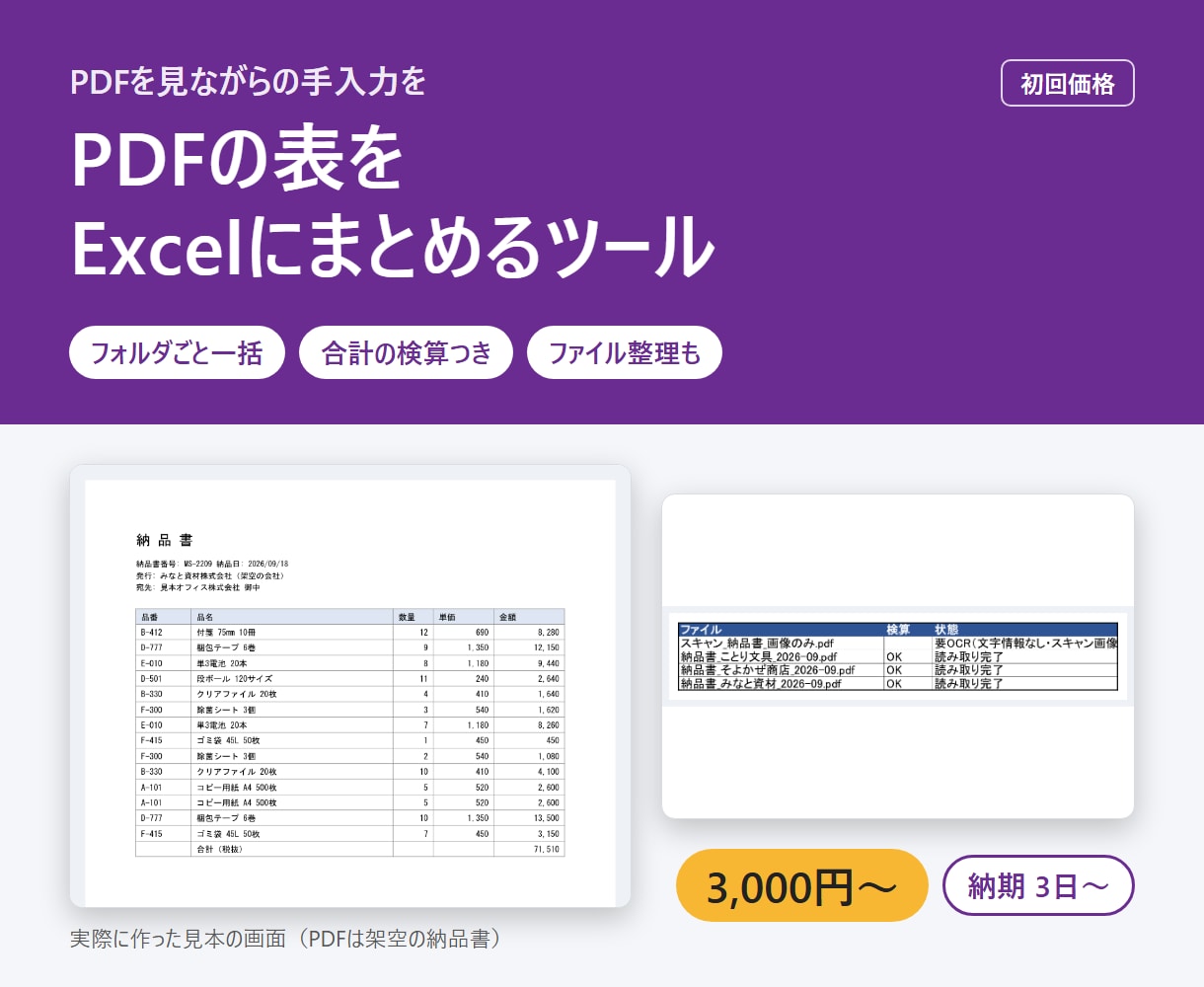This screenshot has width=1204, height=987.
Task: Click 読み取り完了 in the みなと資材 row
Action: pyautogui.click(x=969, y=683)
